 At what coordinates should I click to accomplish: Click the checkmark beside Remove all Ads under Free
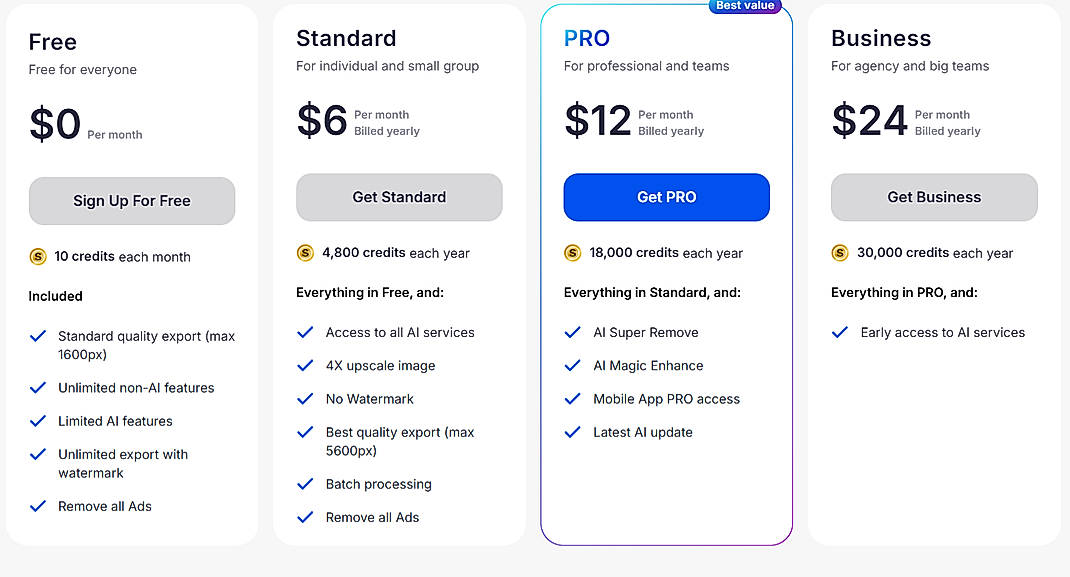coord(38,506)
